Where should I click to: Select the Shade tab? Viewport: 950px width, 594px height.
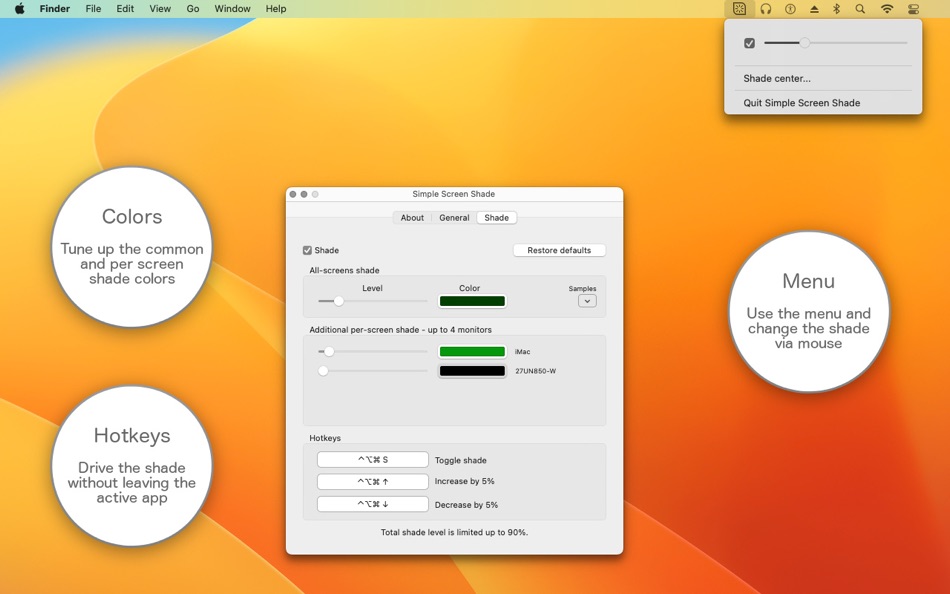pyautogui.click(x=496, y=218)
